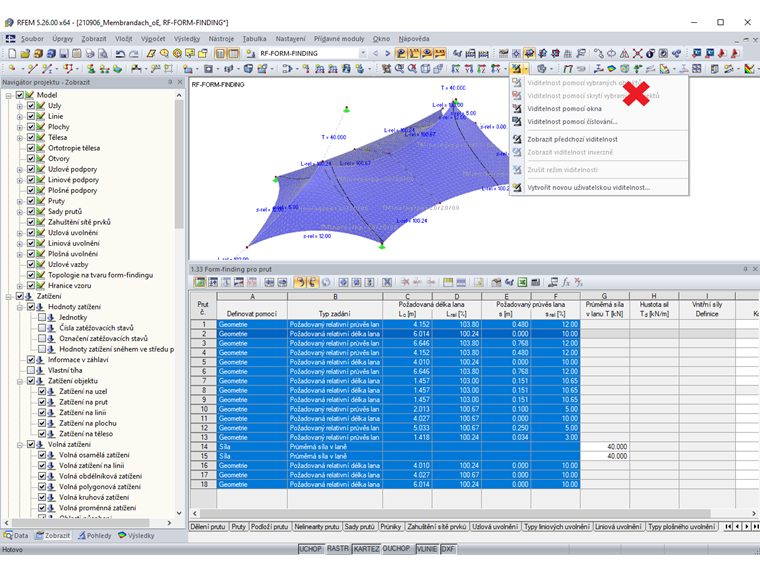This screenshot has width=760, height=570.
Task: Expand the Uzlové podpory tree node
Action: (20, 169)
